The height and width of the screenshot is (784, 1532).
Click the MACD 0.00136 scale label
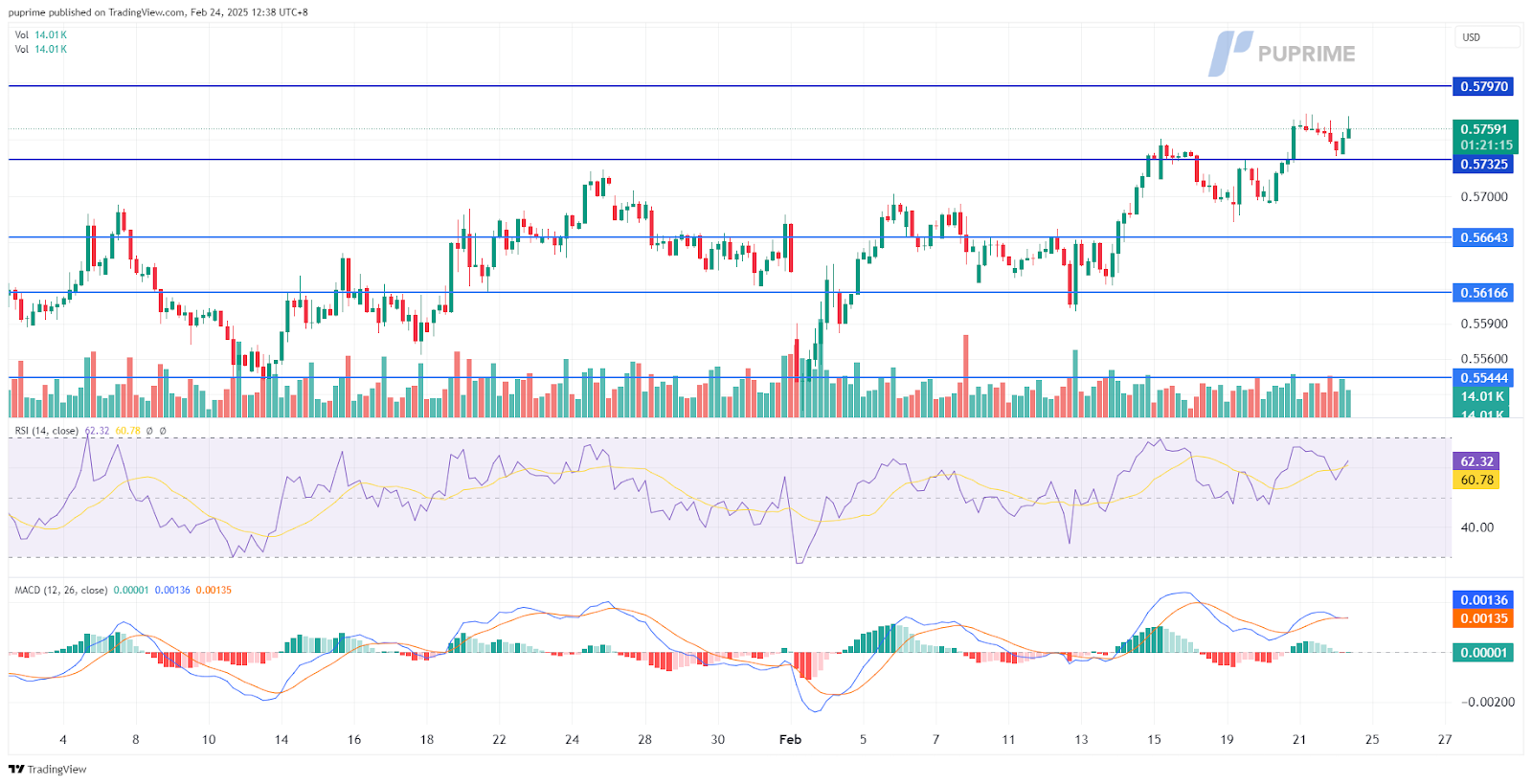[x=1484, y=600]
